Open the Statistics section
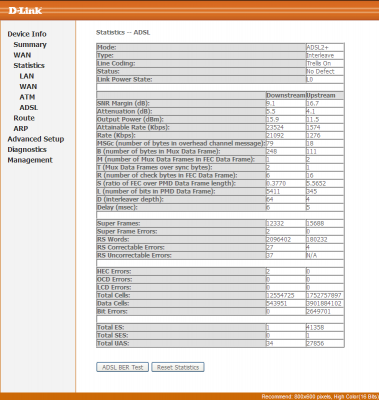Viewport: 379px width, 400px height. (x=29, y=65)
